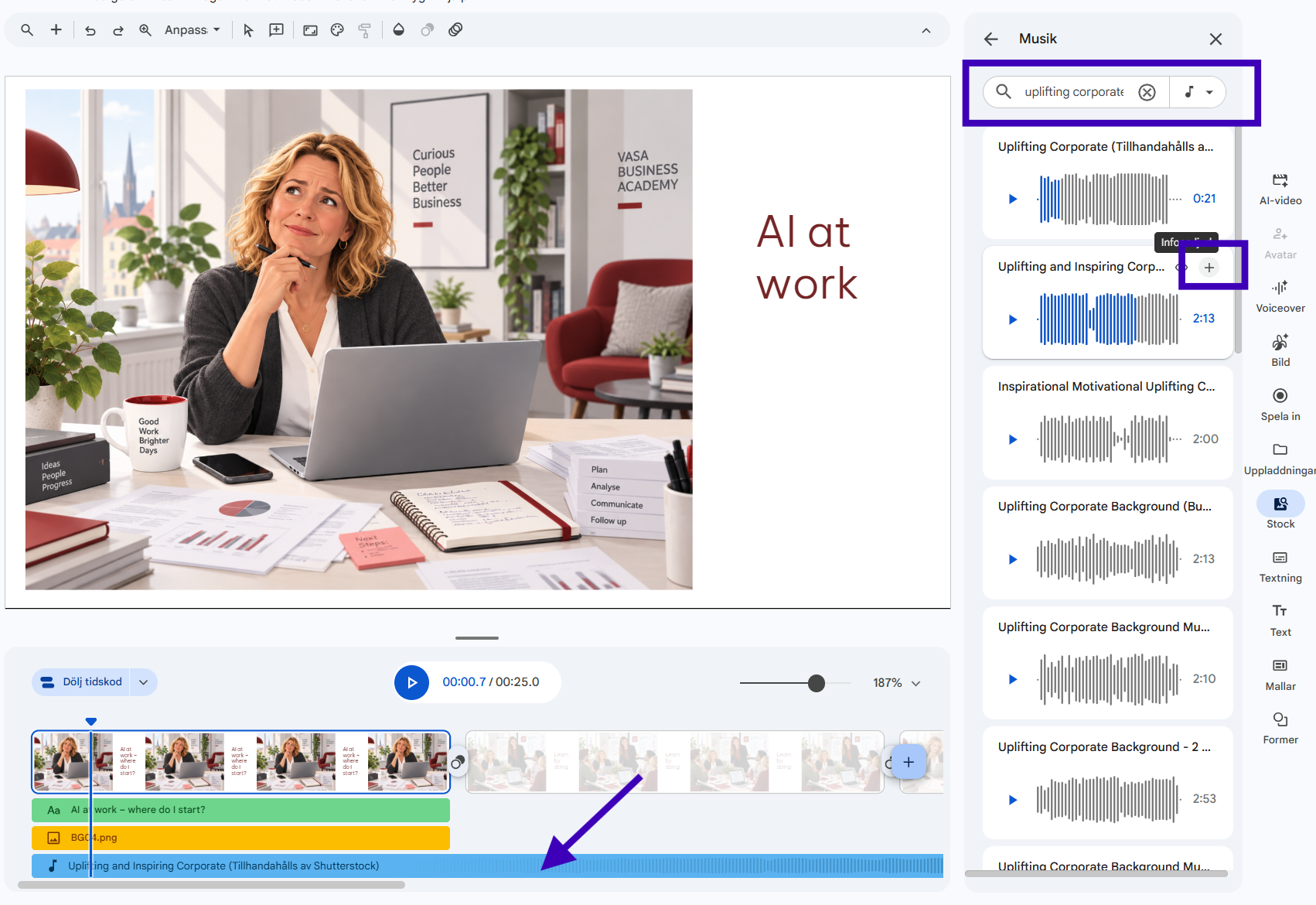Open the theme palette icon
Image resolution: width=1316 pixels, height=905 pixels.
pos(337,30)
